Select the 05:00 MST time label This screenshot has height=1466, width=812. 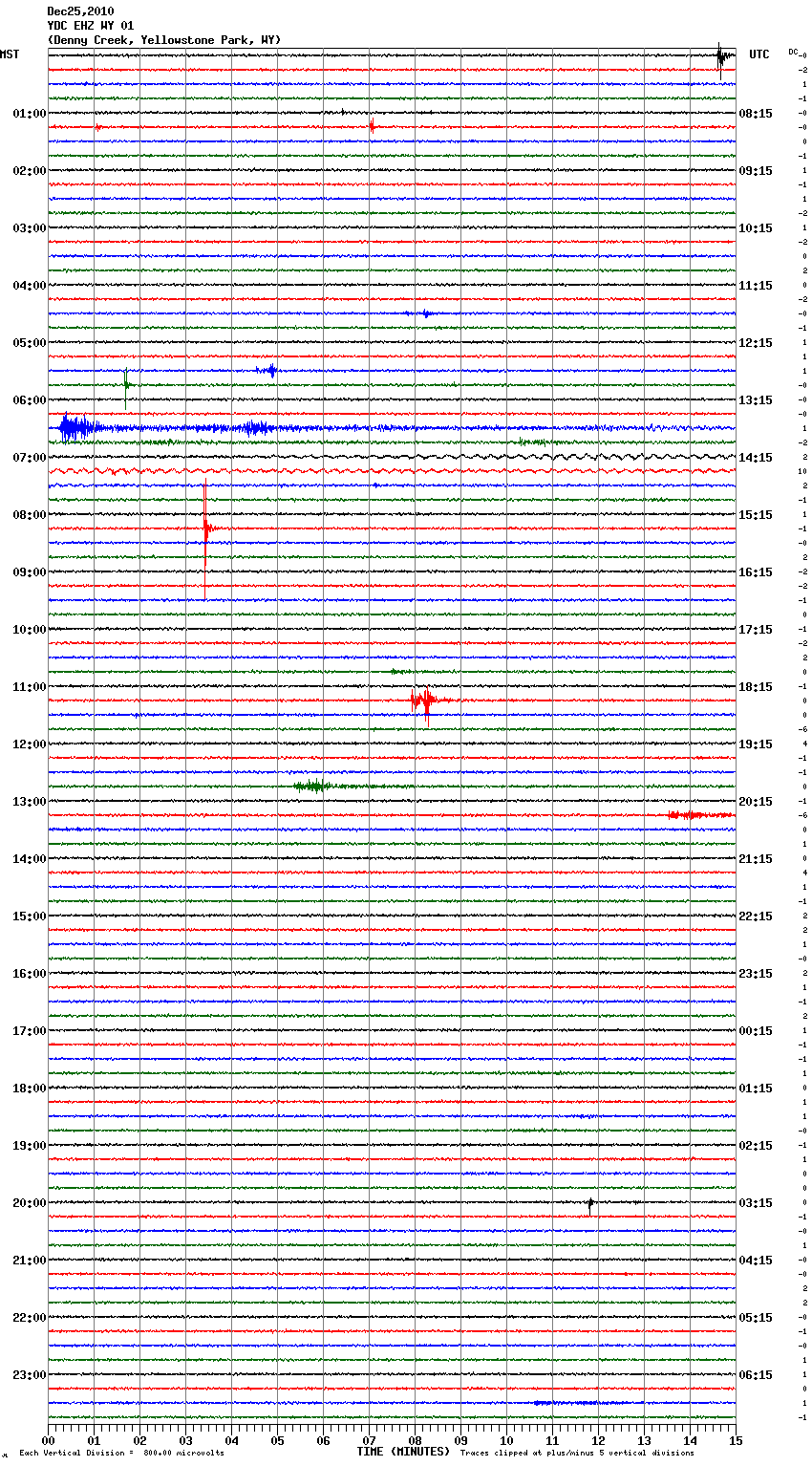(30, 343)
